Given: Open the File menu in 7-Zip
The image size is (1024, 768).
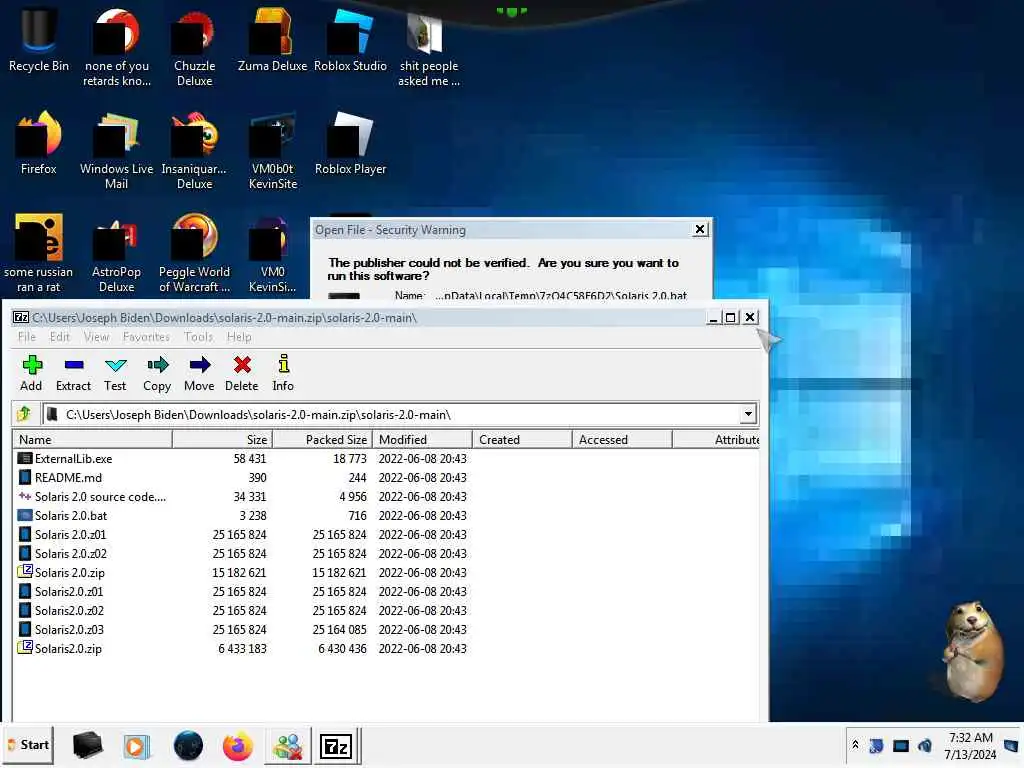Looking at the screenshot, I should click(27, 337).
